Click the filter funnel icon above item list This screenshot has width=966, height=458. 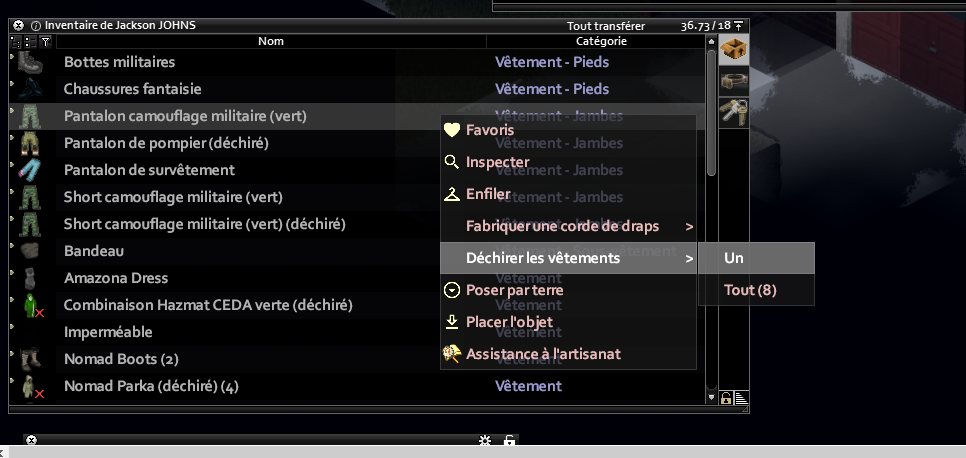[45, 41]
